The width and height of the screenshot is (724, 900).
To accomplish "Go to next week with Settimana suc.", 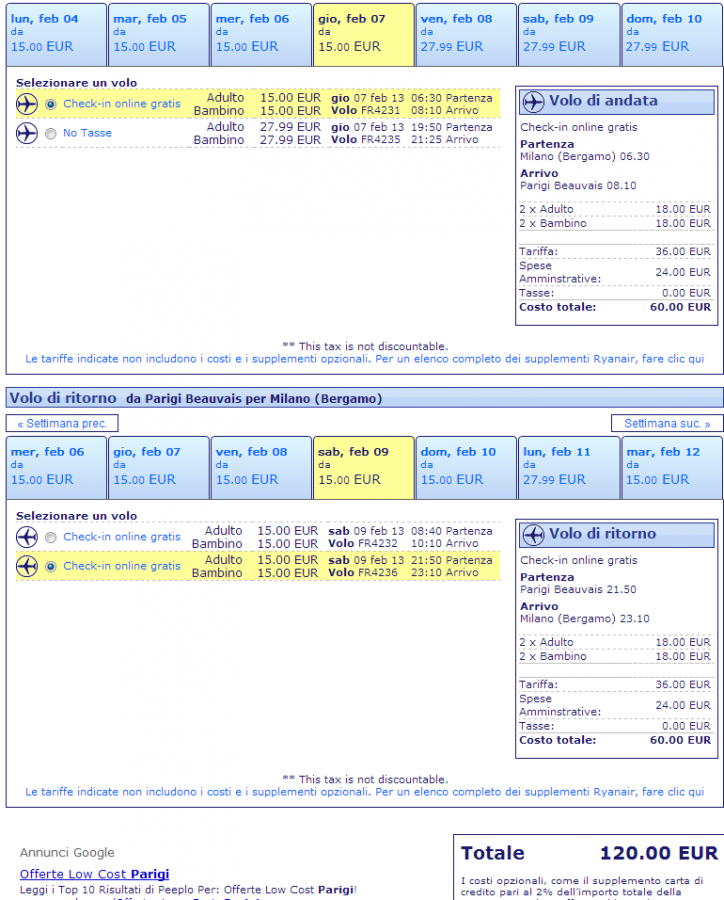I will click(x=666, y=423).
